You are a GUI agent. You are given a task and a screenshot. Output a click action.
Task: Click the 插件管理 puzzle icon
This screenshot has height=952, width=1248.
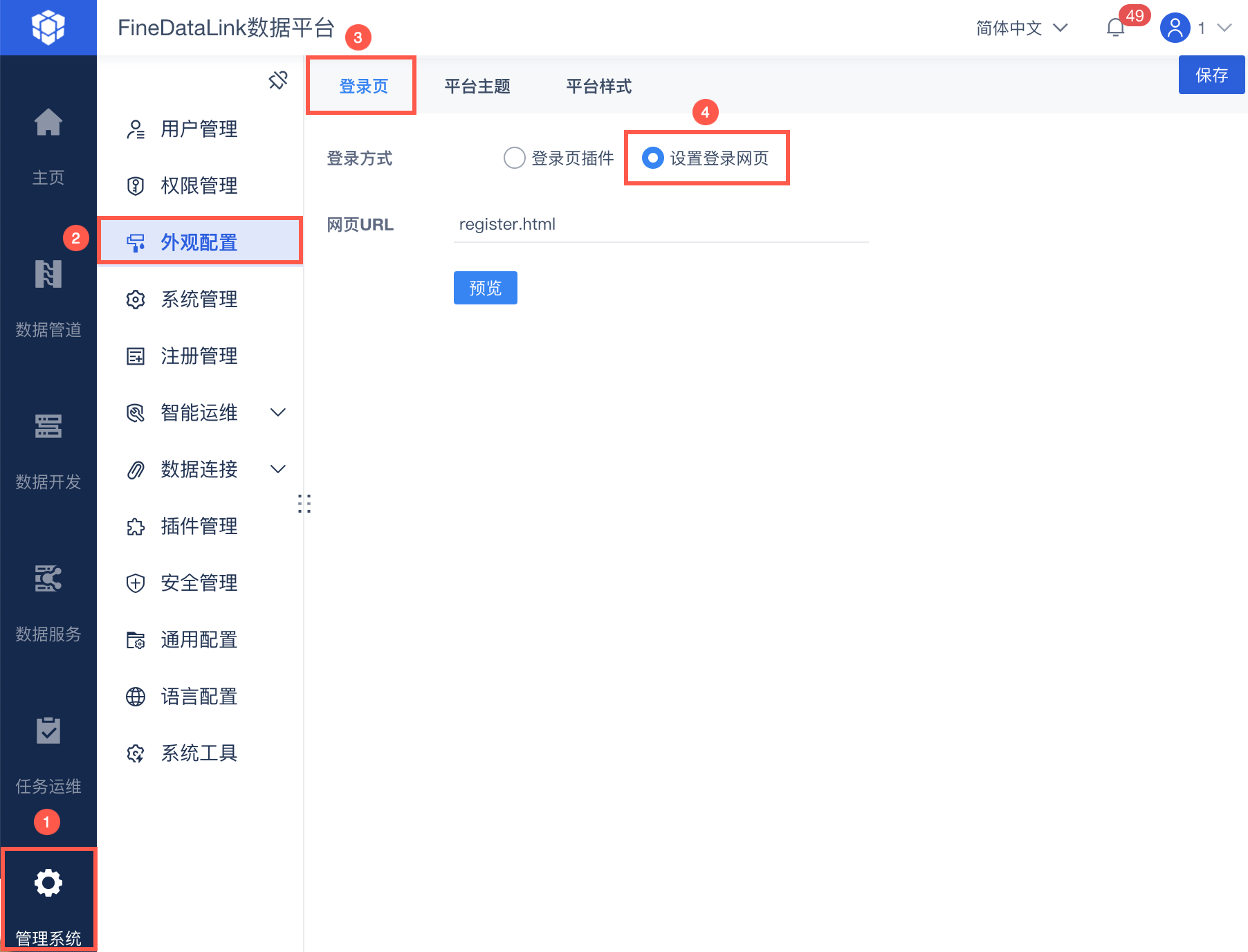tap(136, 527)
